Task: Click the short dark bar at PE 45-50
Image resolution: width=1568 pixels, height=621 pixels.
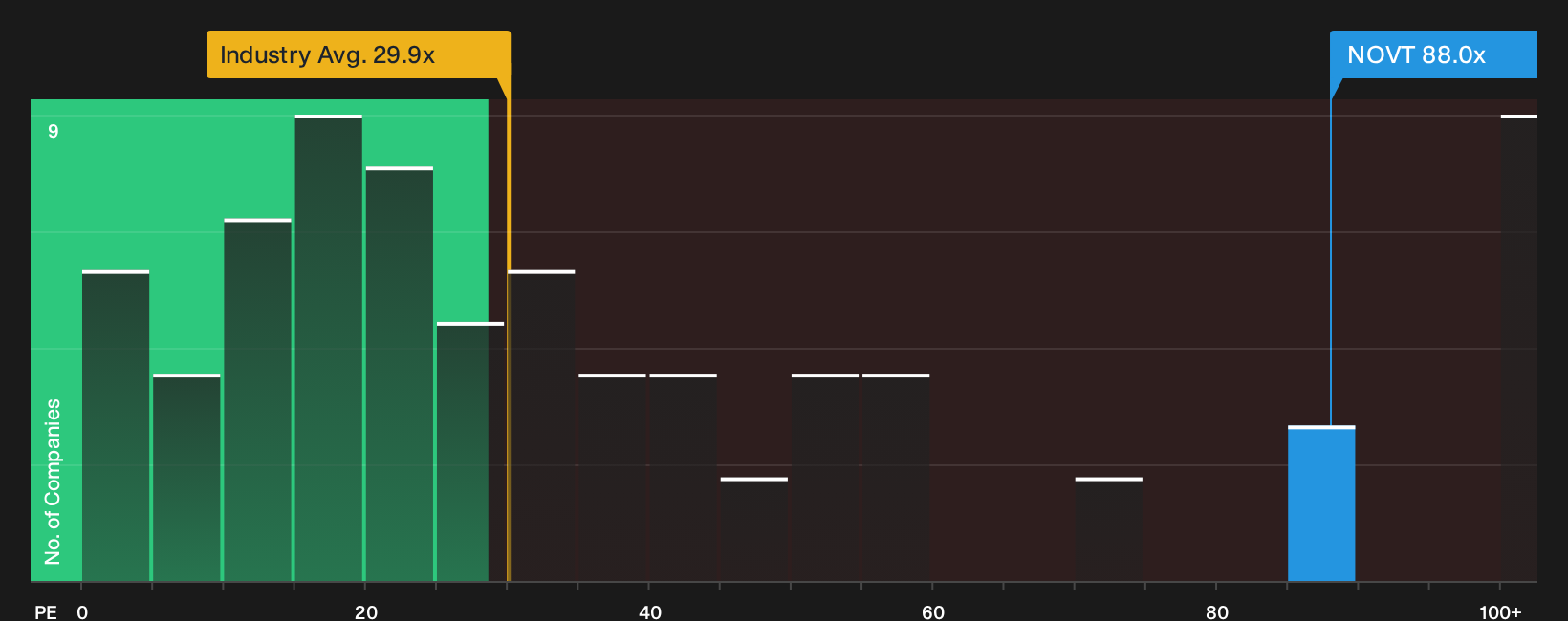Action: tap(754, 529)
